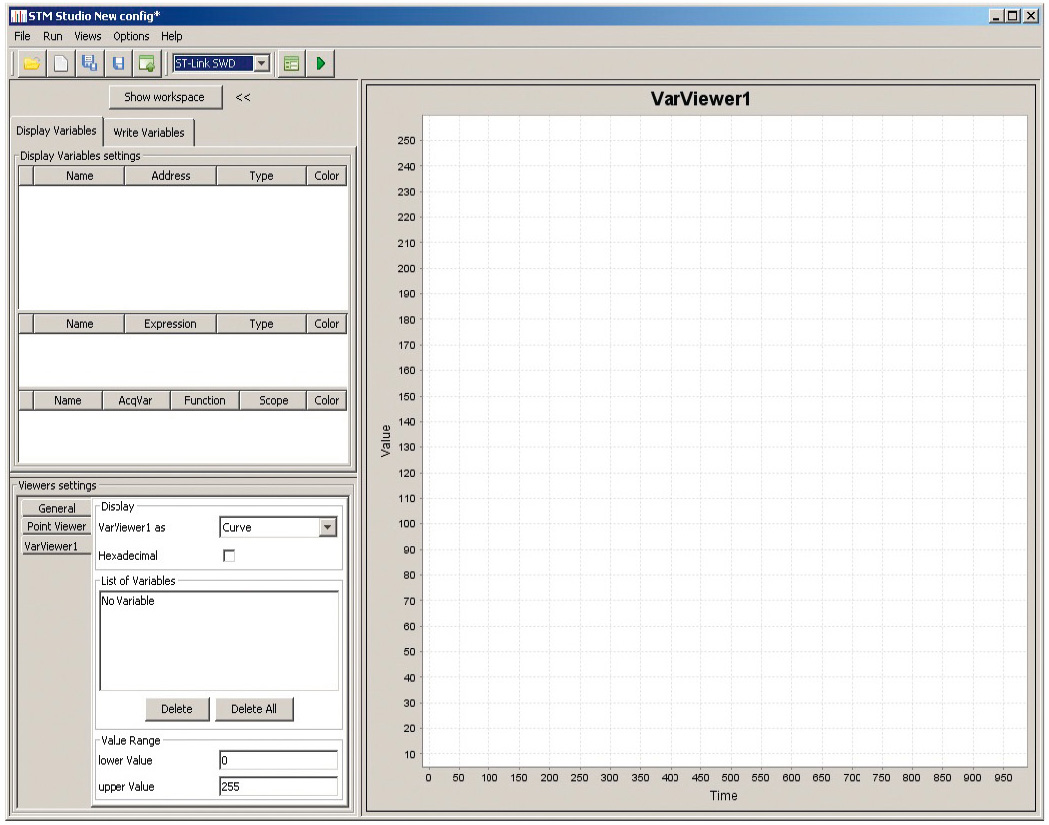Click the Address column header
This screenshot has height=825, width=1049.
coord(171,176)
